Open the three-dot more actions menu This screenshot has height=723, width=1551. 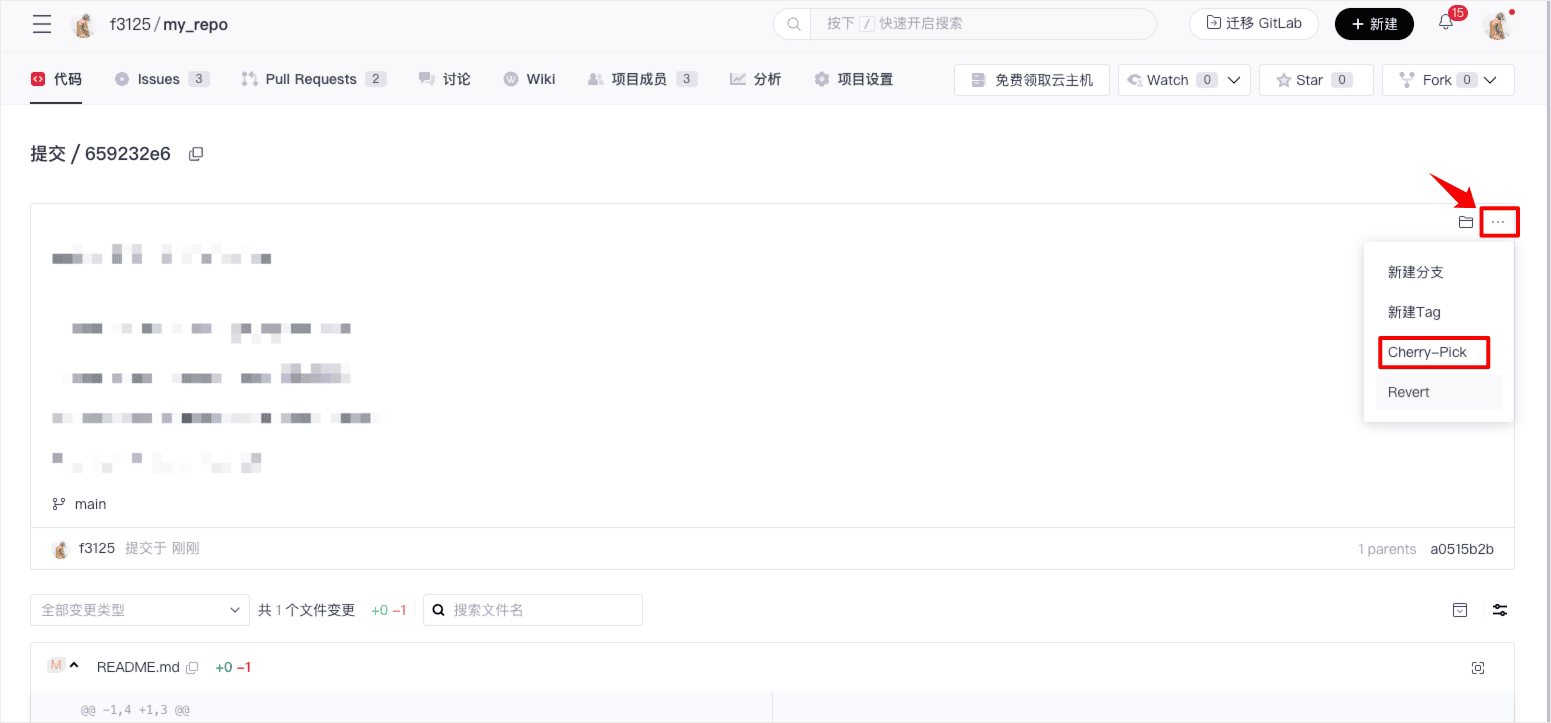1498,222
